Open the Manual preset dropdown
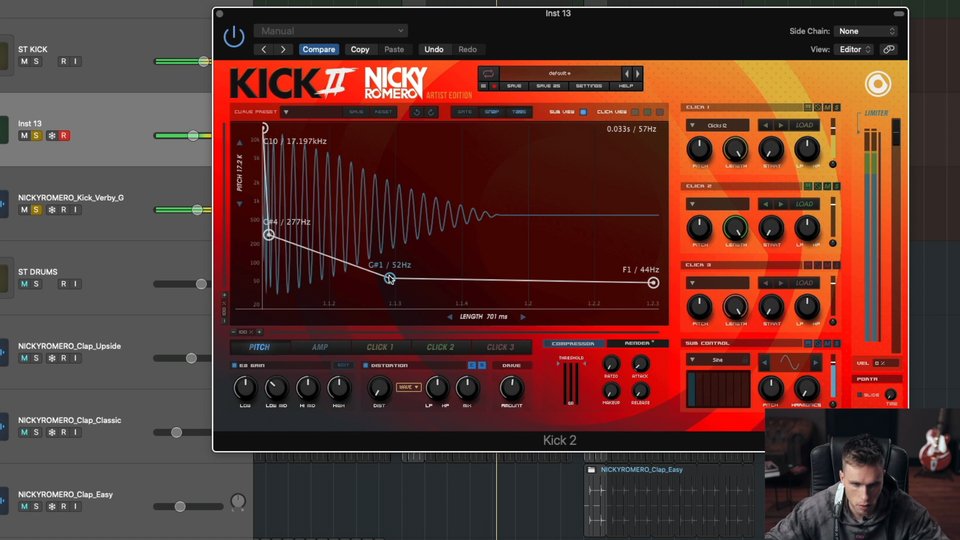This screenshot has height=540, width=960. tap(331, 31)
